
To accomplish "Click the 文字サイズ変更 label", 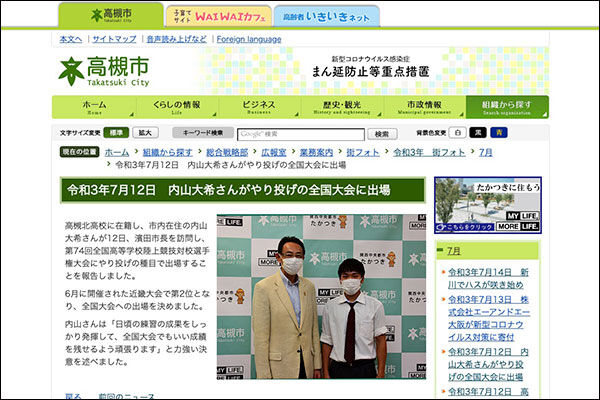I will pos(80,133).
